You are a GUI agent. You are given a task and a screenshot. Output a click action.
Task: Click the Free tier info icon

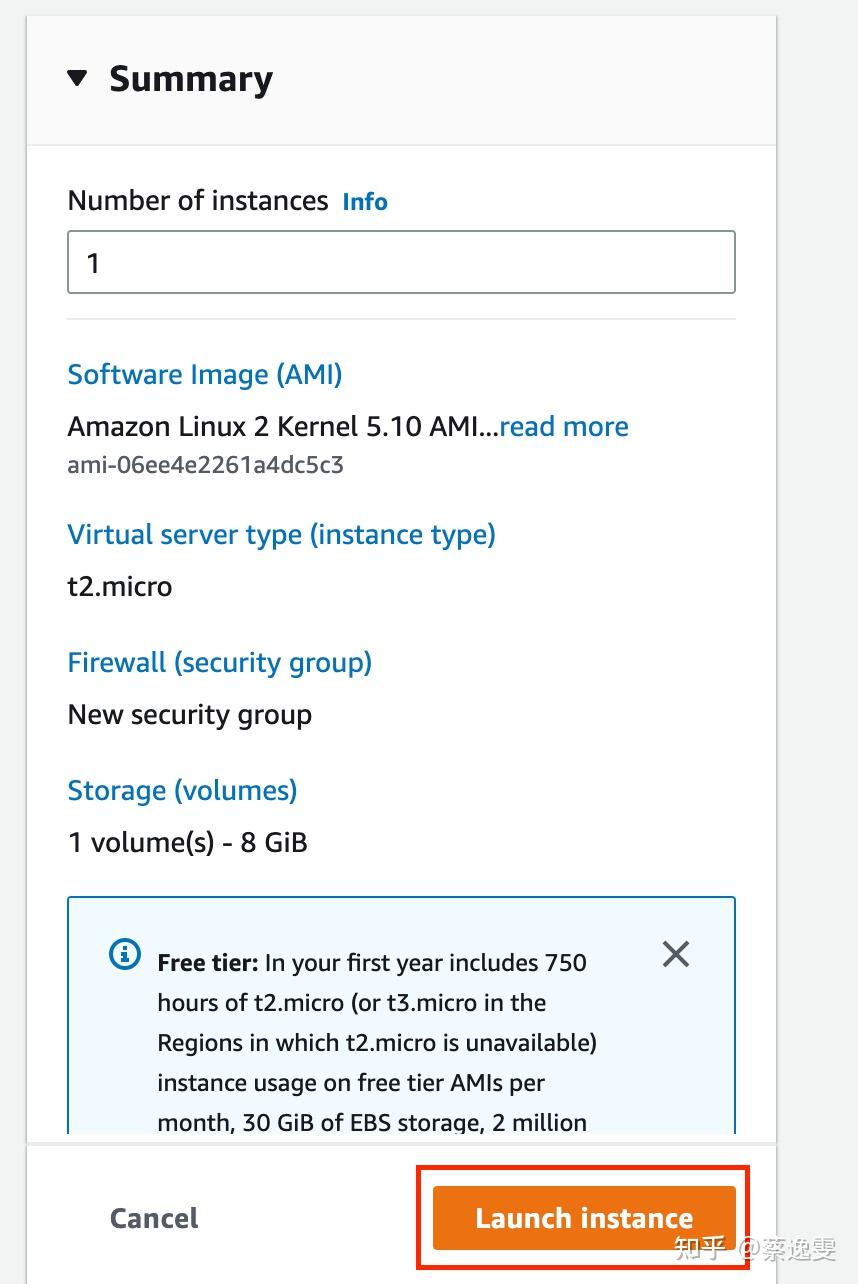click(123, 954)
